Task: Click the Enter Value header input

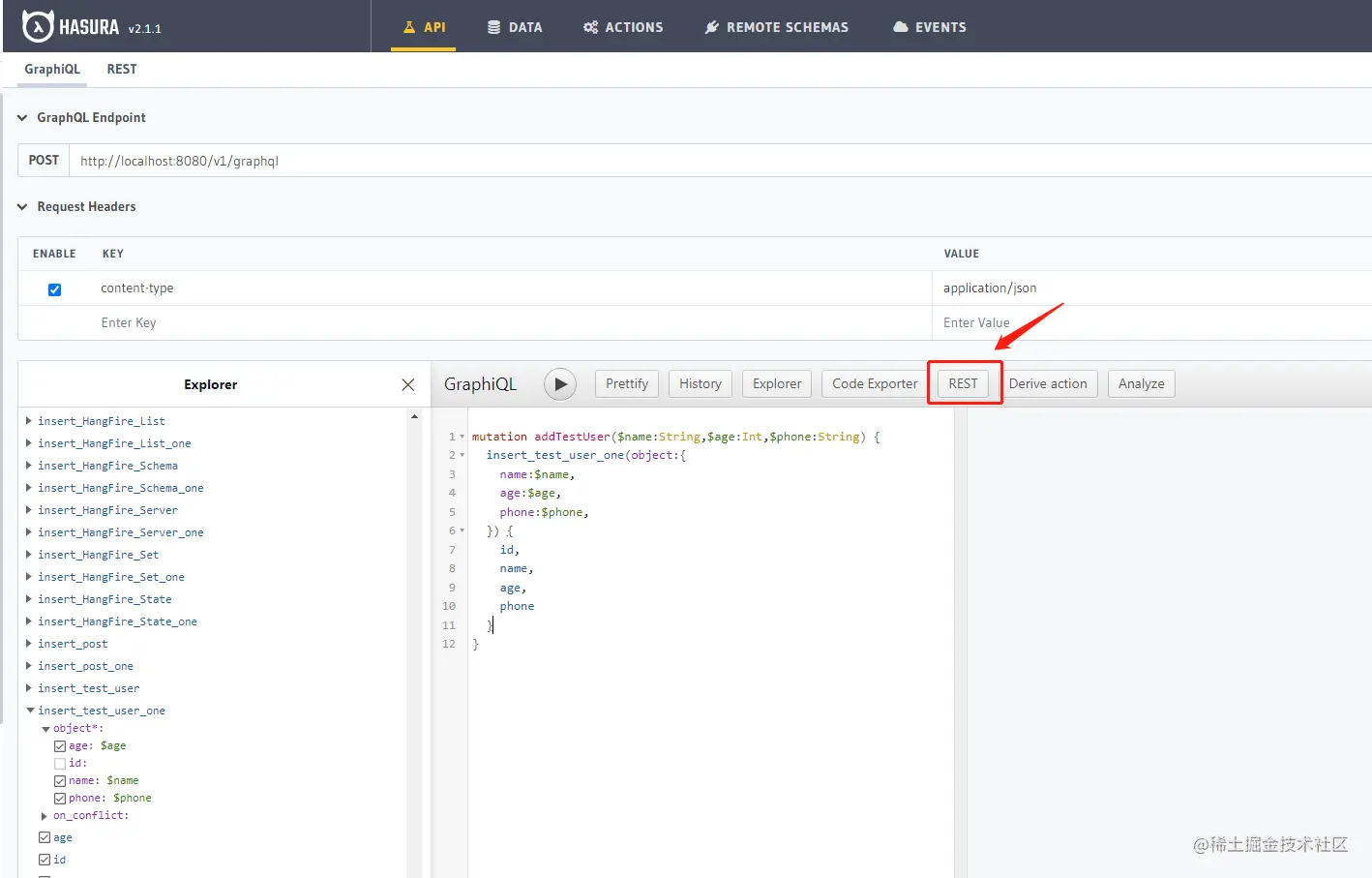Action: pos(1153,323)
